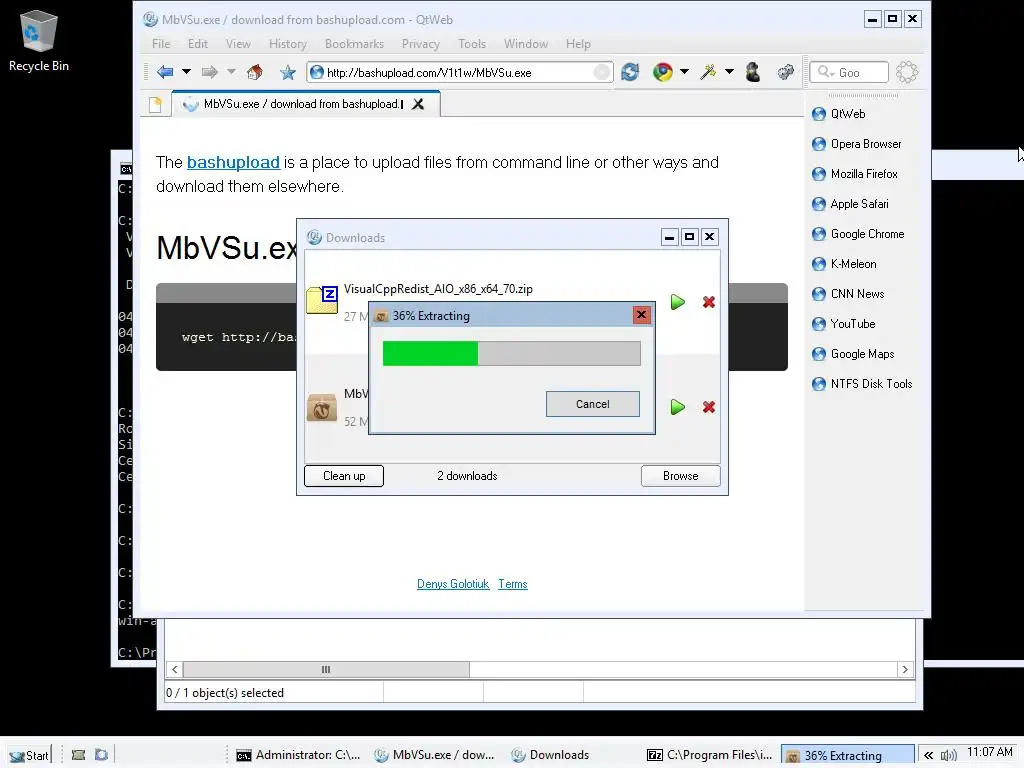Click the extraction progress bar

tap(511, 353)
